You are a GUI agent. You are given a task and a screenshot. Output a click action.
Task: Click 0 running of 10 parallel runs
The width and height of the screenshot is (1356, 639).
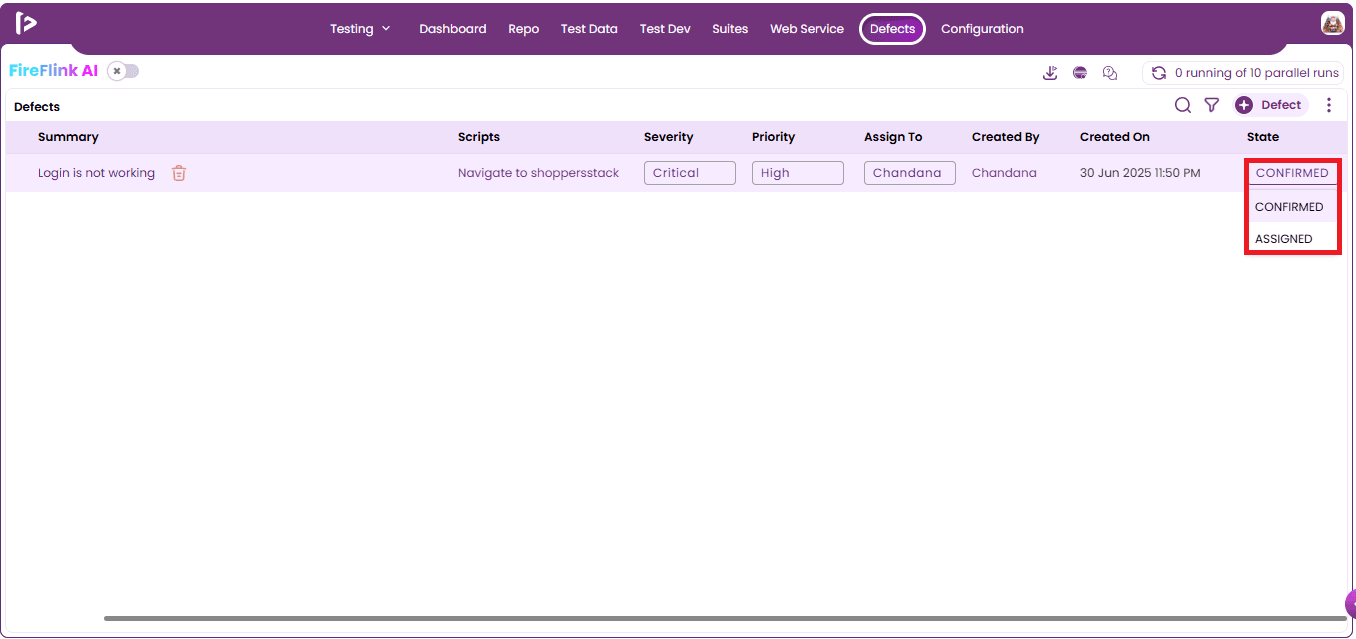[x=1257, y=73]
